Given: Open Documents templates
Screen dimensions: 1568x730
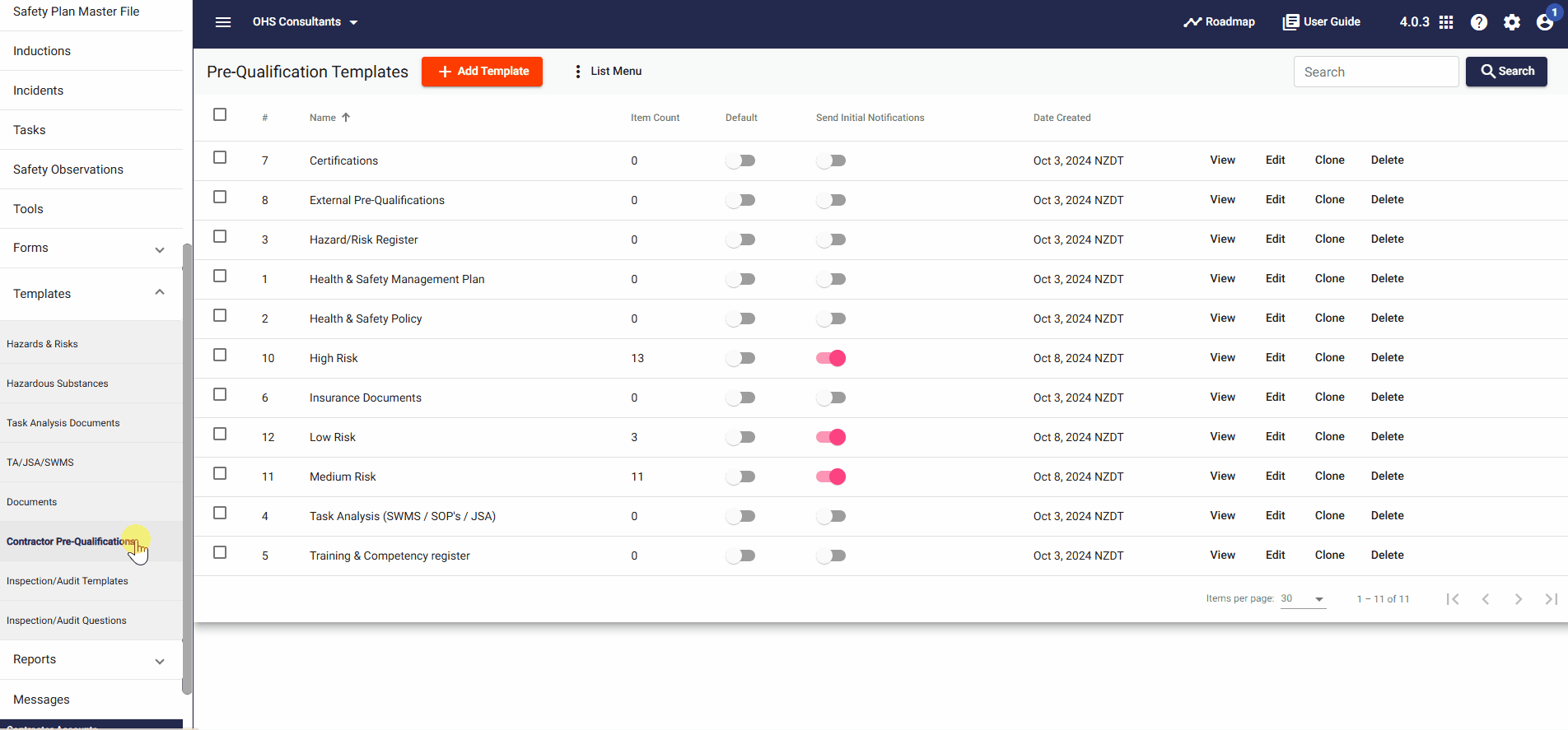Looking at the screenshot, I should [91, 502].
